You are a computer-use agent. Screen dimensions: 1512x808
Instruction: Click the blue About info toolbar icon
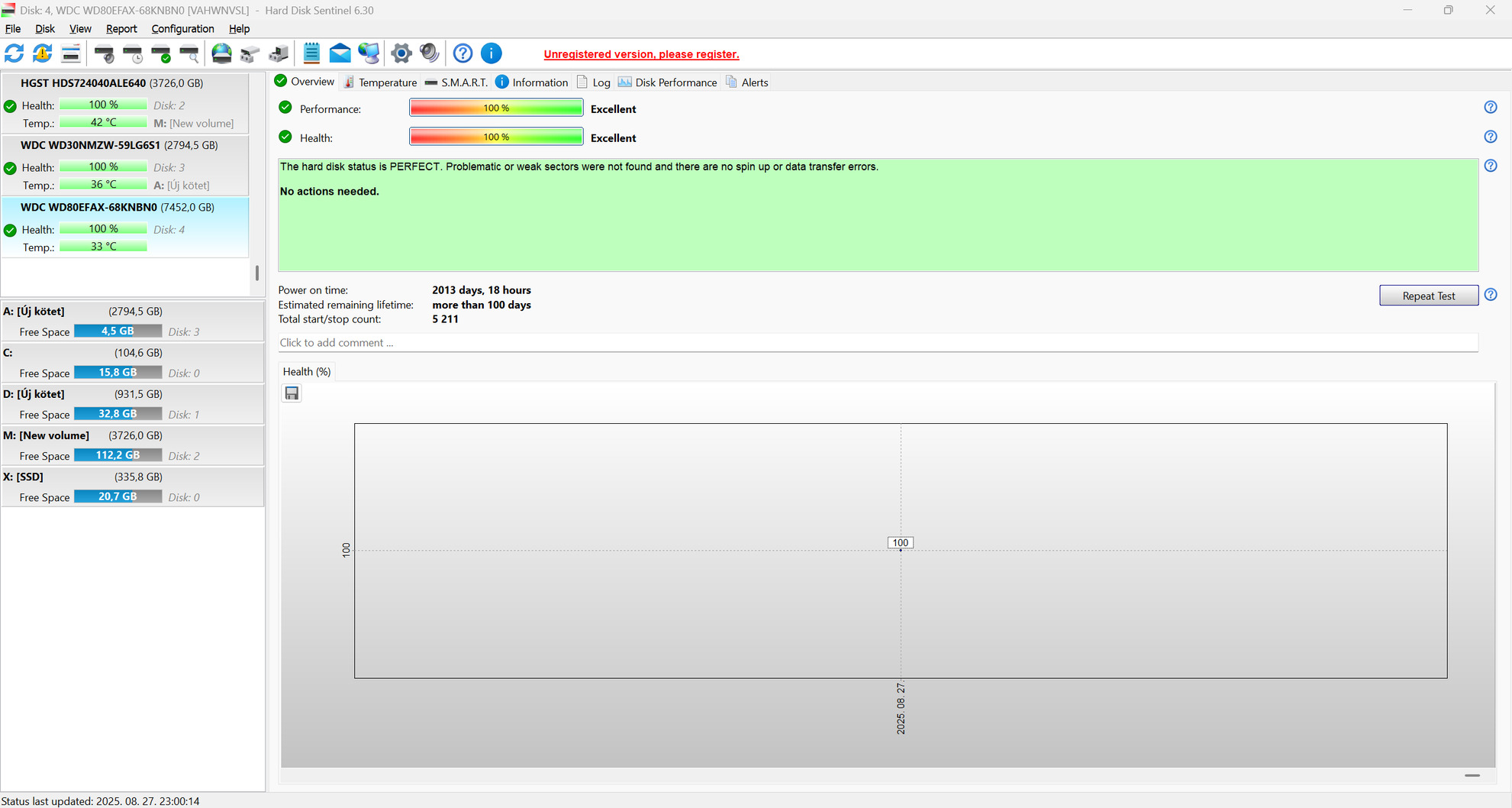coord(492,53)
